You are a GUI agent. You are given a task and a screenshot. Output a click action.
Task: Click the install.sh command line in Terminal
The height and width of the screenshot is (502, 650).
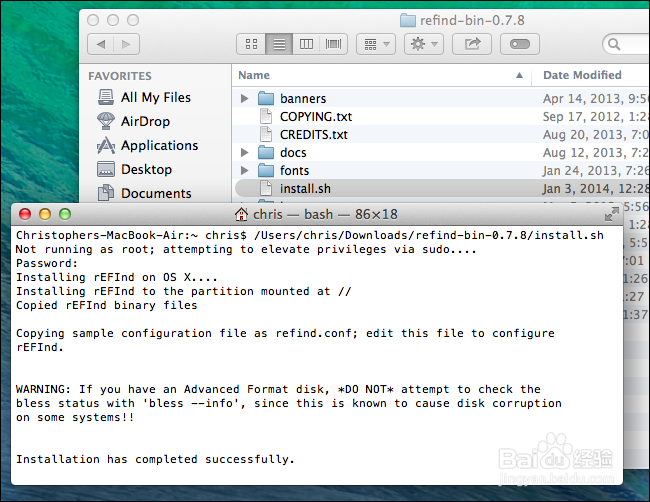point(310,235)
